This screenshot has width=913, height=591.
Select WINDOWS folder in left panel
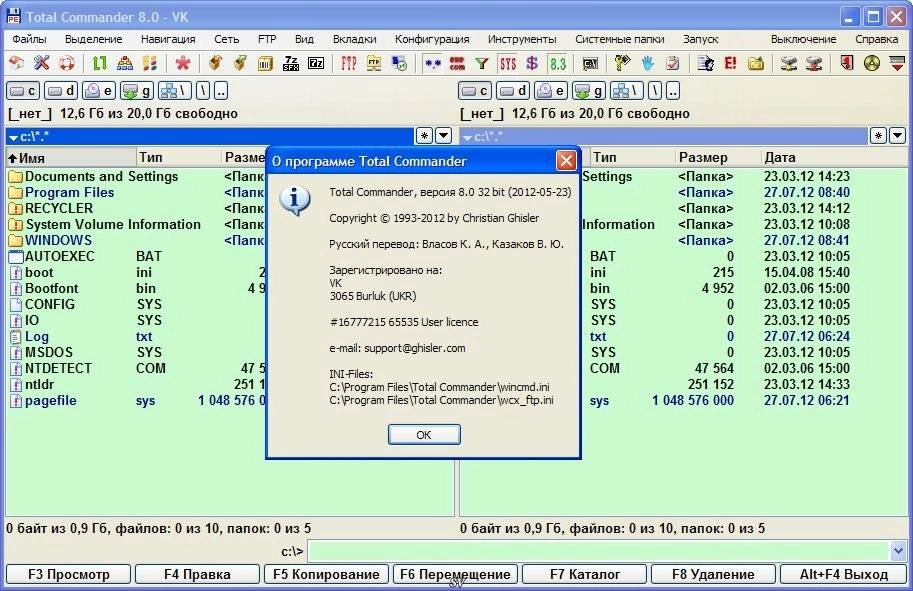click(58, 240)
